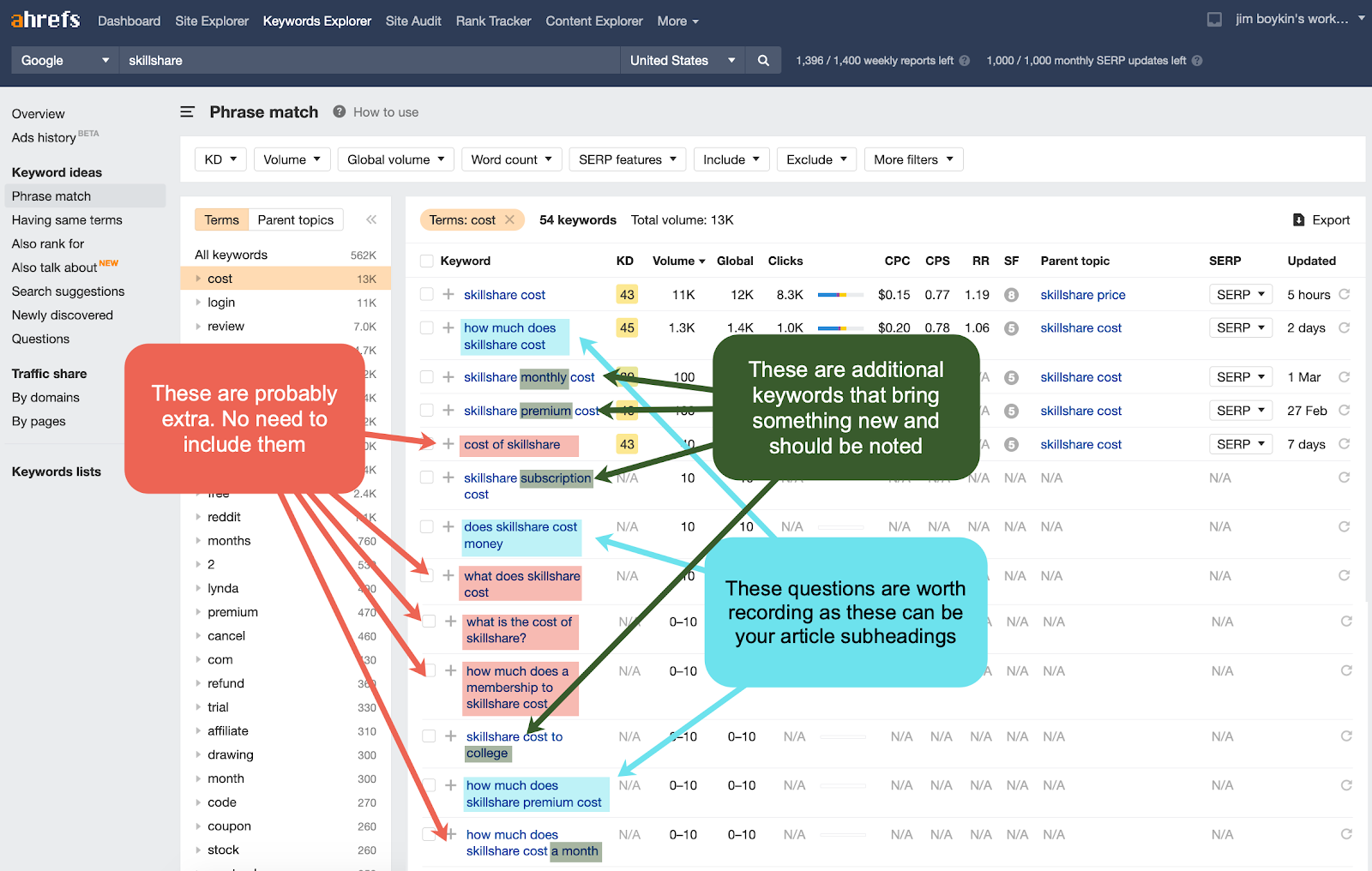Remove the 'Terms: cost' filter

(509, 219)
